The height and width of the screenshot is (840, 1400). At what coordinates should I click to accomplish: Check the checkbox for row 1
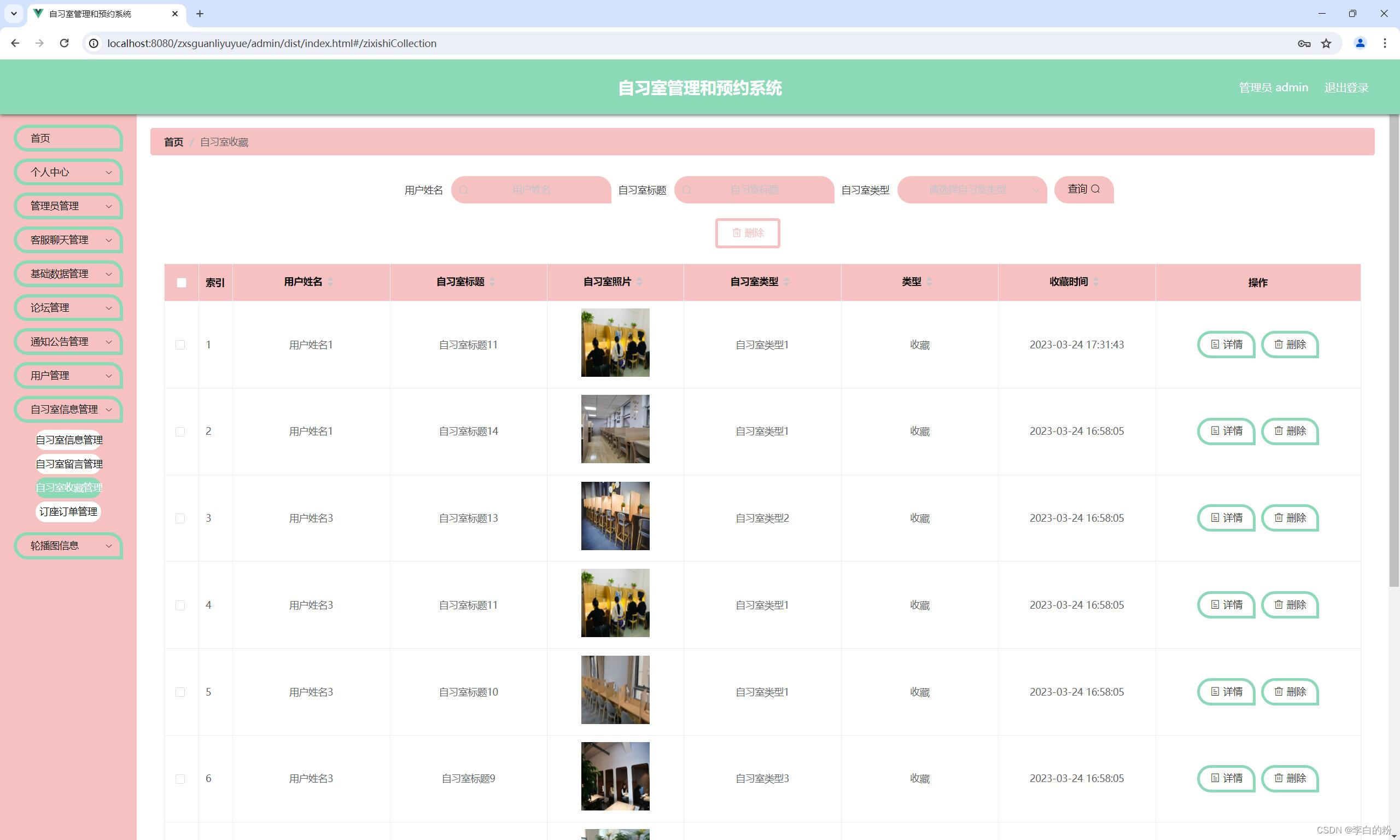[x=180, y=345]
